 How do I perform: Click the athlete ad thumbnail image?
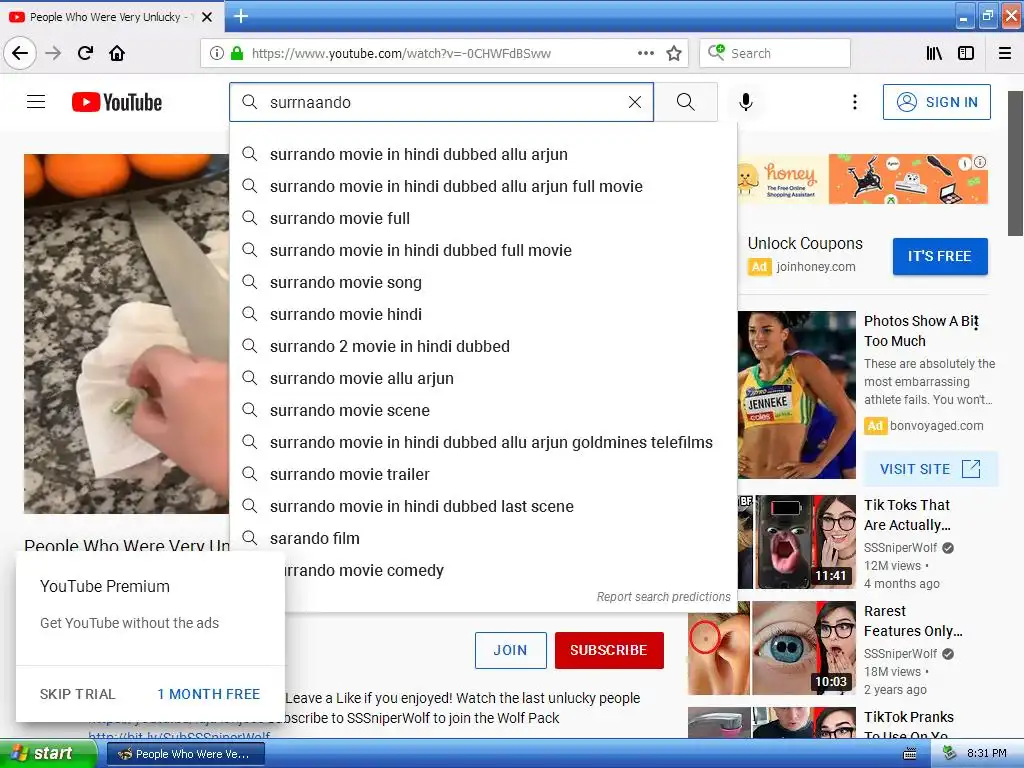(x=797, y=394)
